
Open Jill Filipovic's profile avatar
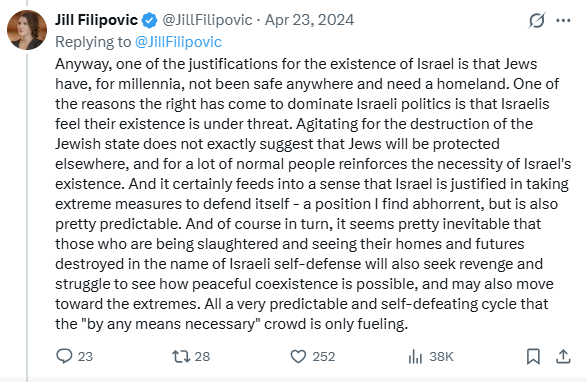click(x=27, y=30)
